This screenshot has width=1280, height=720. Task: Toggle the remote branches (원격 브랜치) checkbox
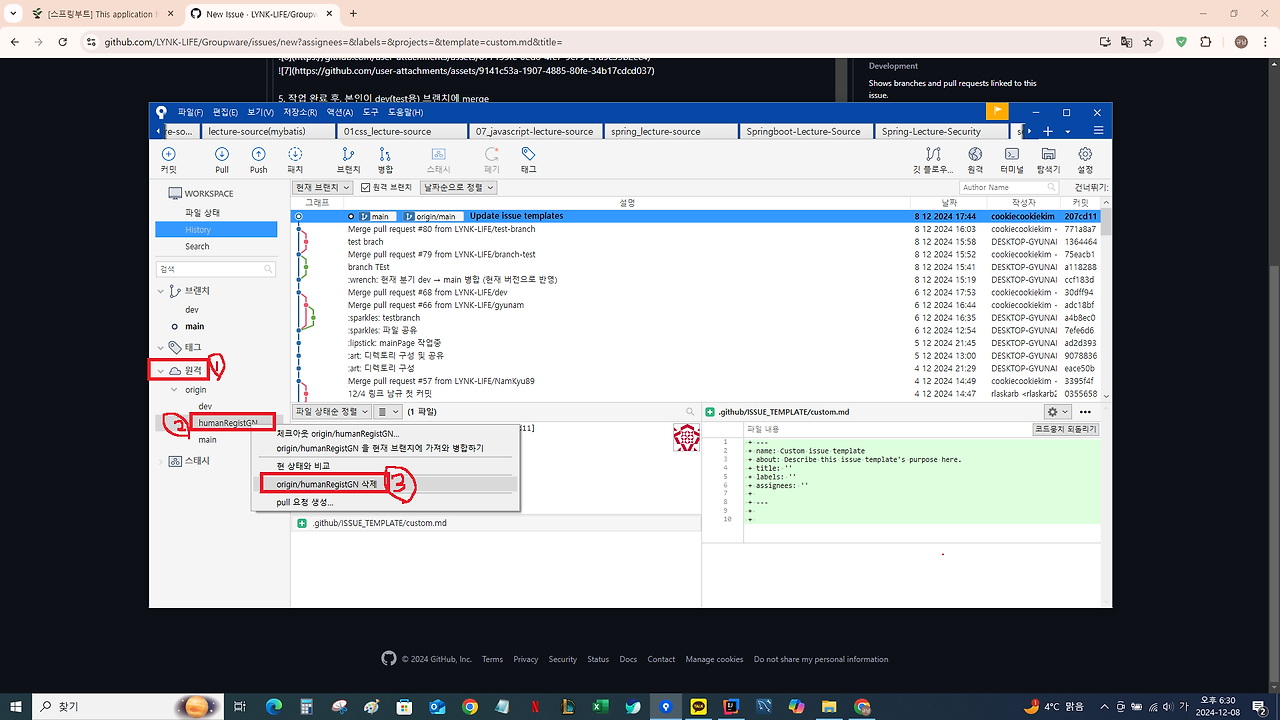[x=366, y=187]
